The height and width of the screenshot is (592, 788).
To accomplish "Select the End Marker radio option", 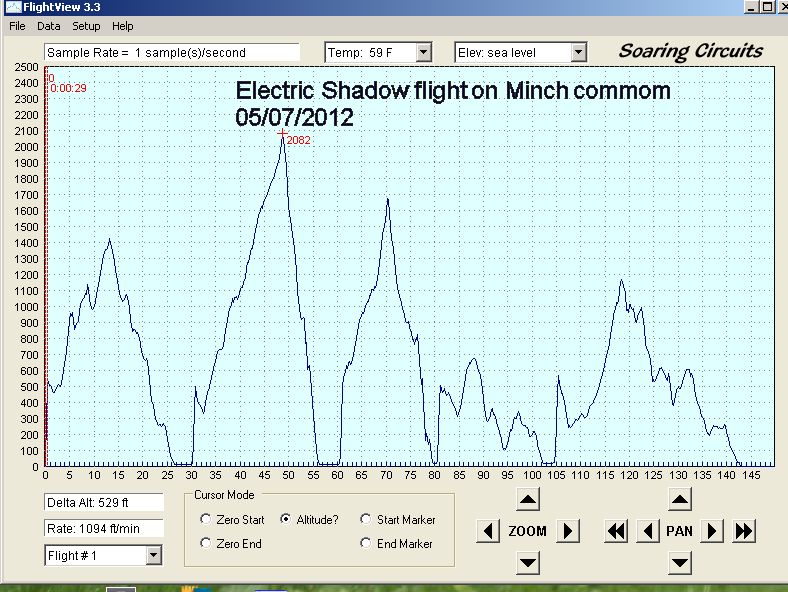I will coord(366,544).
